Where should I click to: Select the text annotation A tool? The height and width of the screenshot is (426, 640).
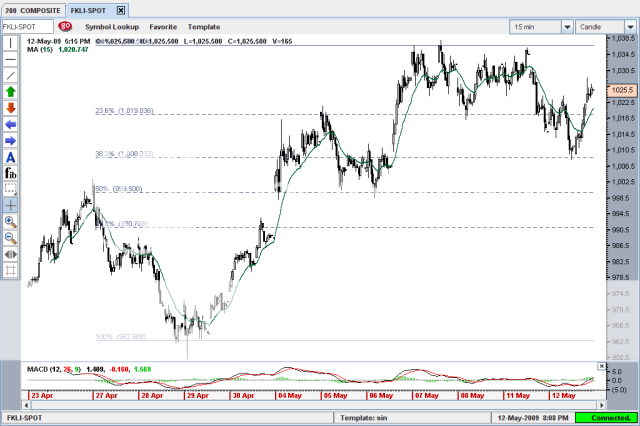point(10,157)
